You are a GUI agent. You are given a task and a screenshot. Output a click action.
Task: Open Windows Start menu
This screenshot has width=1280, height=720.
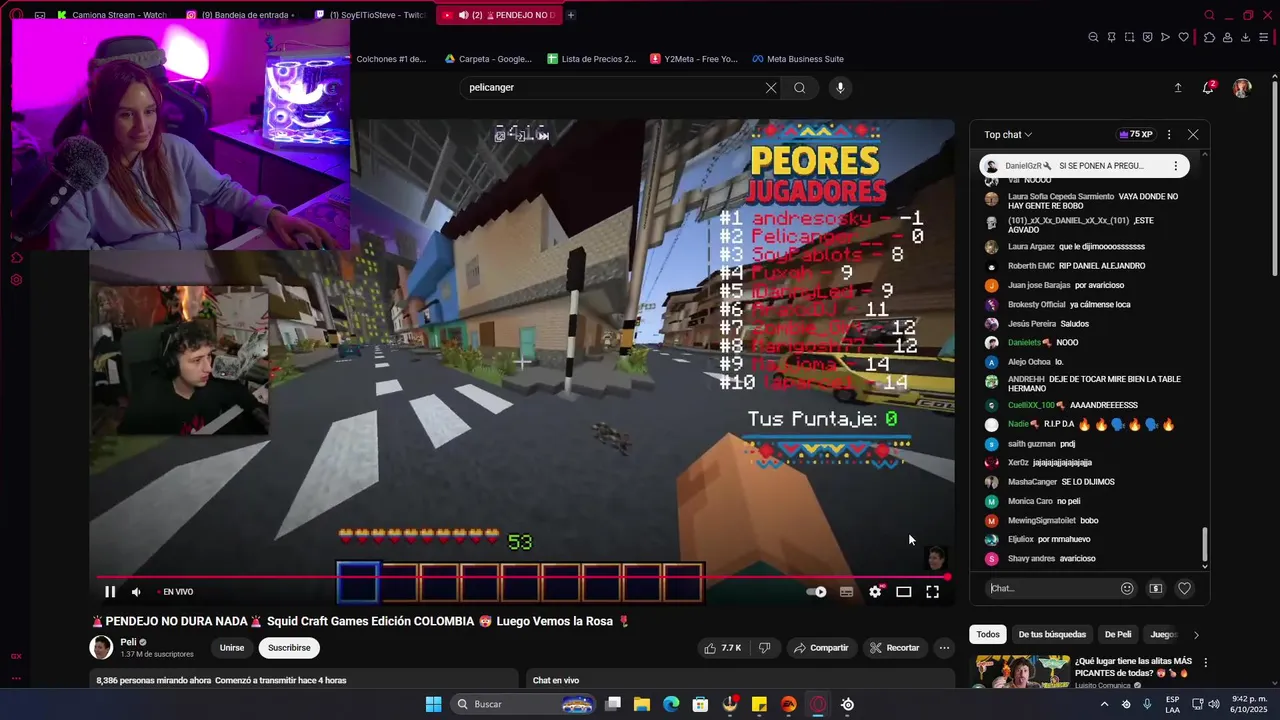point(433,704)
